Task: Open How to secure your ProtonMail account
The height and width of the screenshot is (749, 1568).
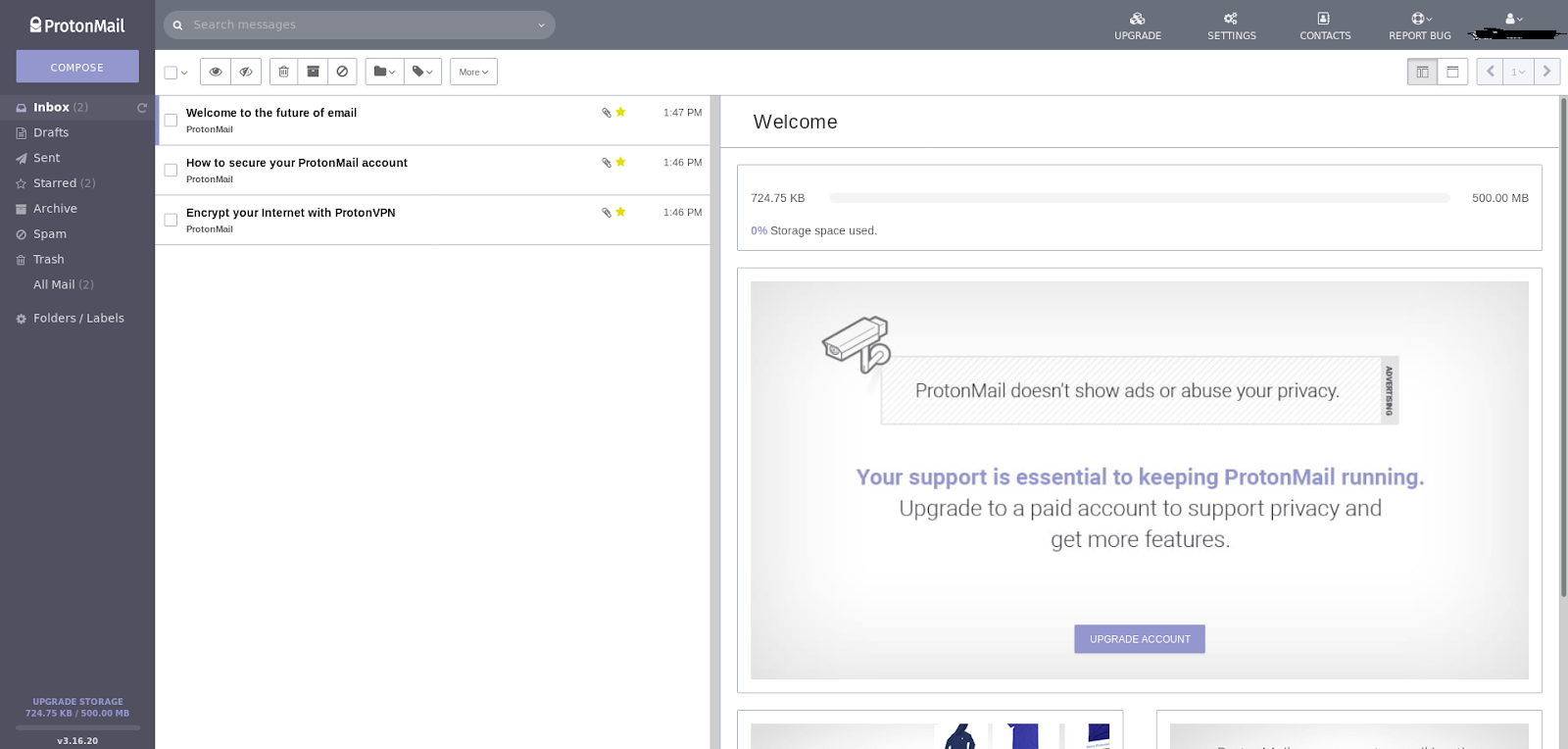Action: 297,163
